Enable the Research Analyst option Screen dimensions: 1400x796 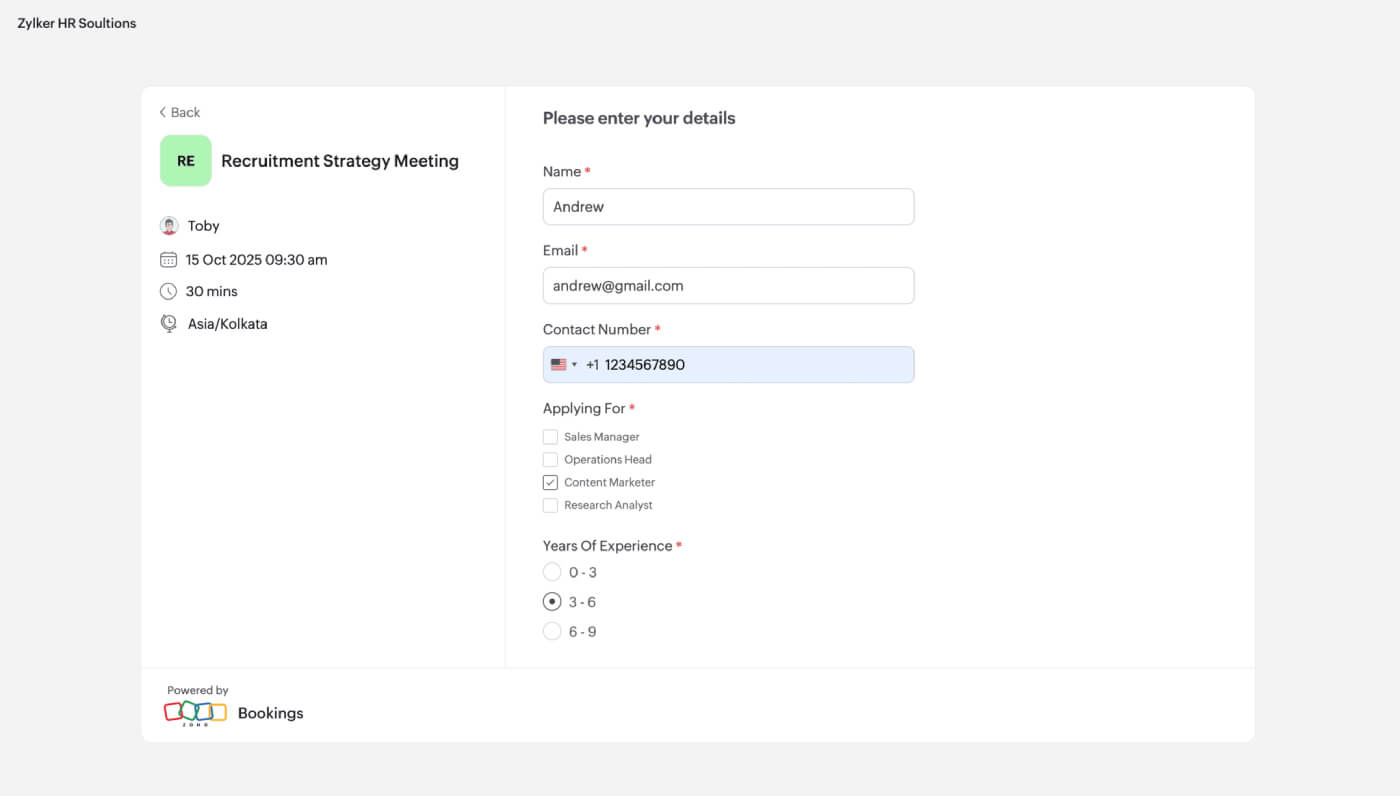550,505
